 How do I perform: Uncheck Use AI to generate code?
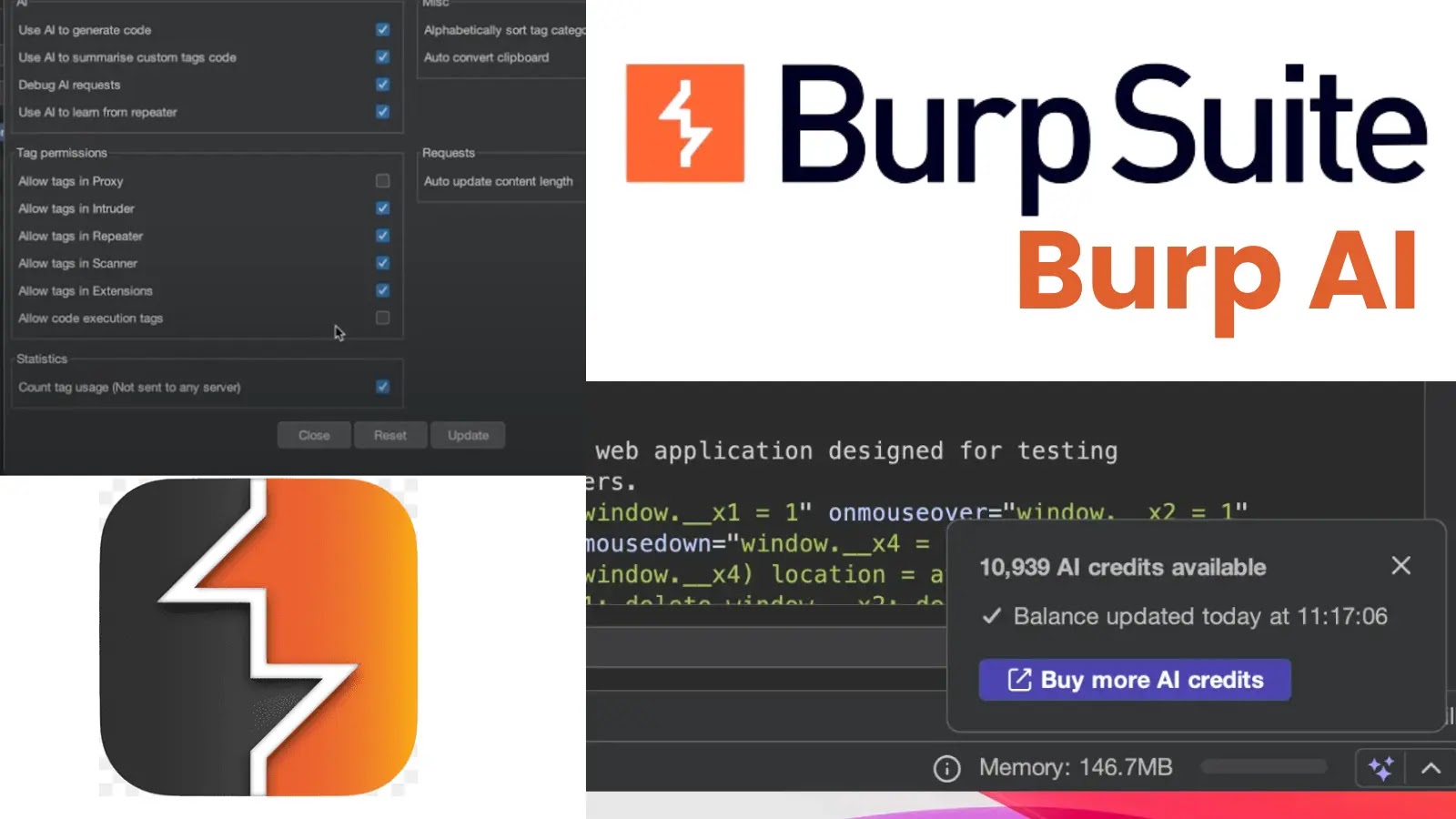[x=383, y=30]
